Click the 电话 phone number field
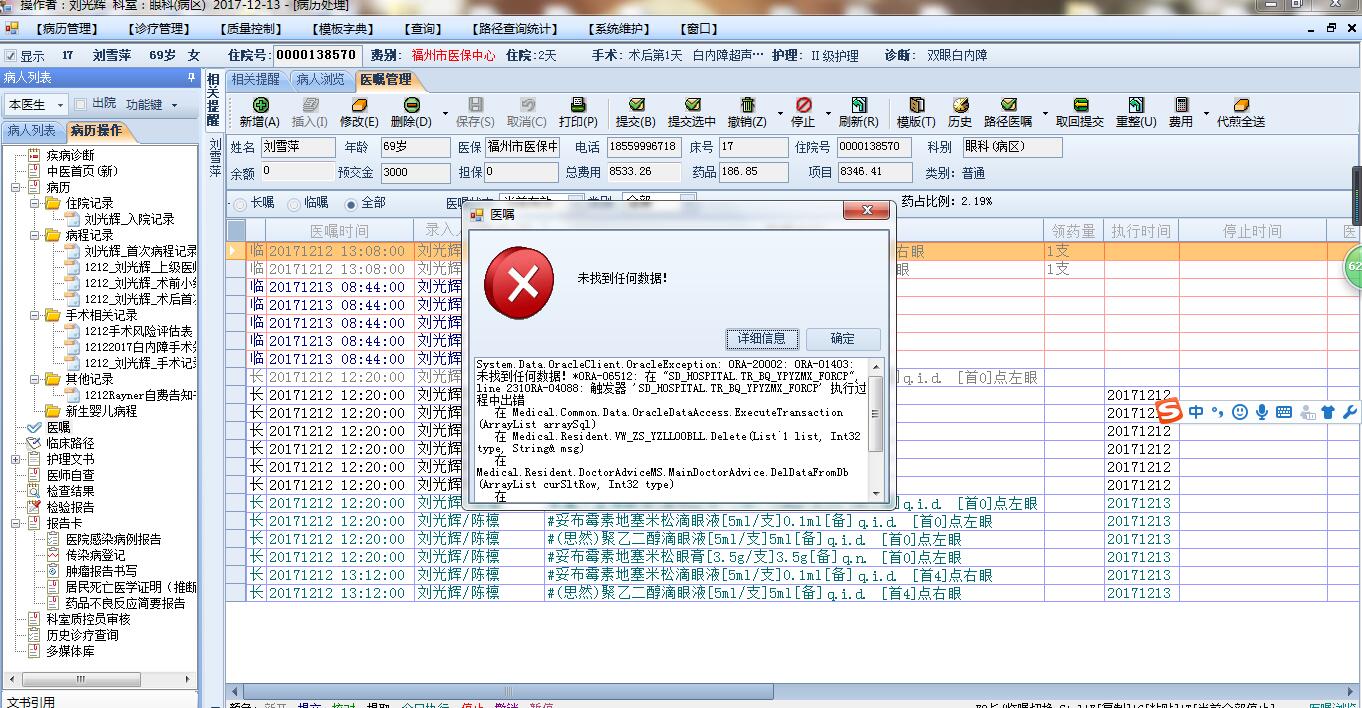Image resolution: width=1362 pixels, height=708 pixels. click(642, 147)
